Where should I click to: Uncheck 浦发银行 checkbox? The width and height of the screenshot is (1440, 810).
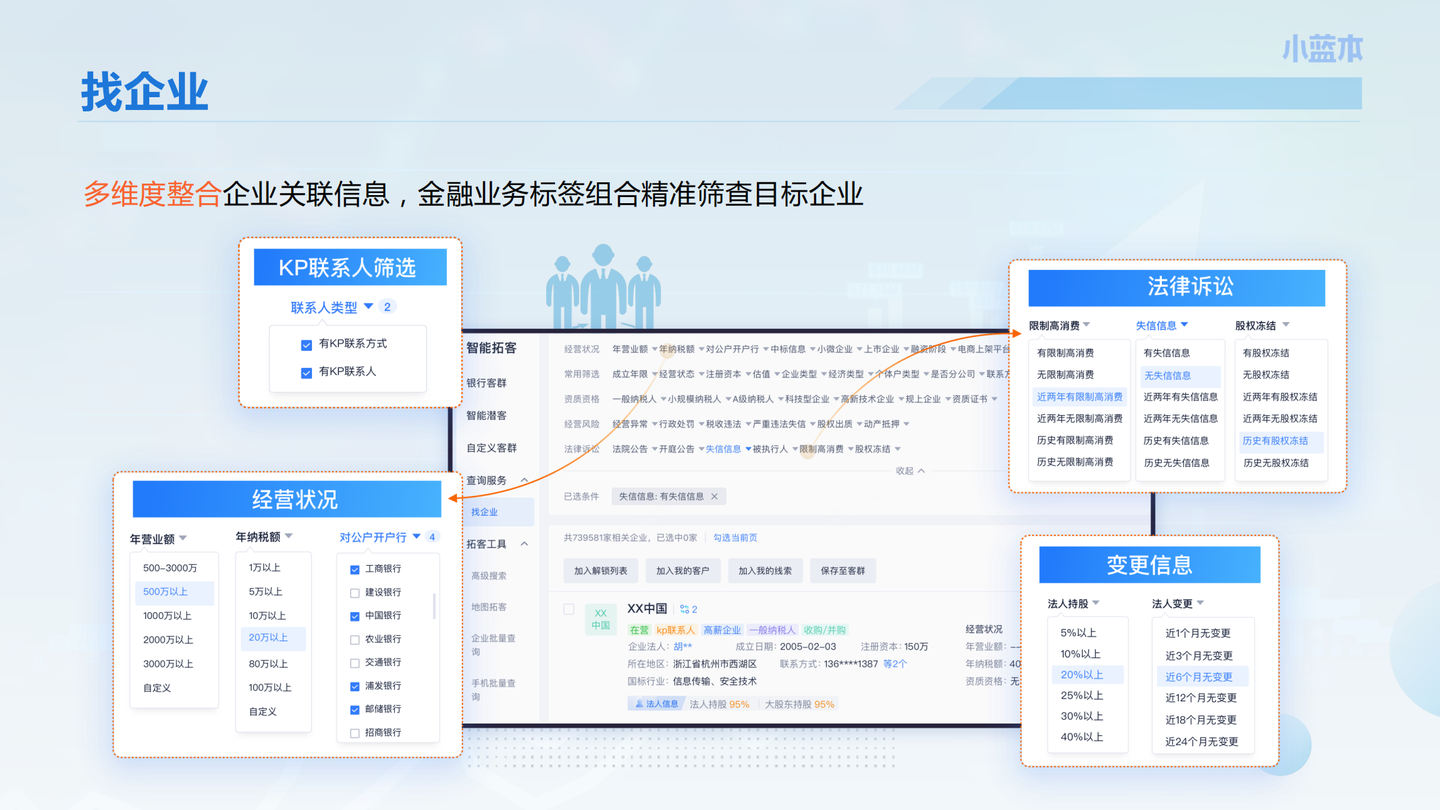point(355,687)
